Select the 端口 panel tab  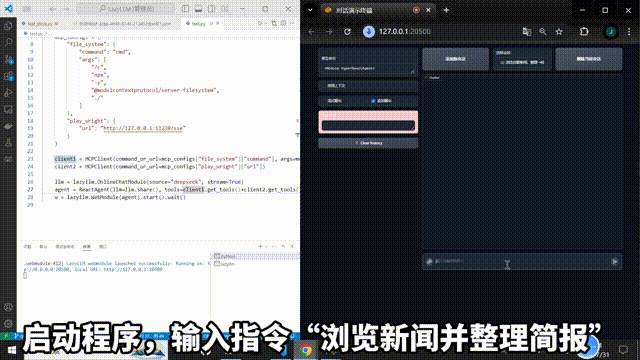point(102,247)
